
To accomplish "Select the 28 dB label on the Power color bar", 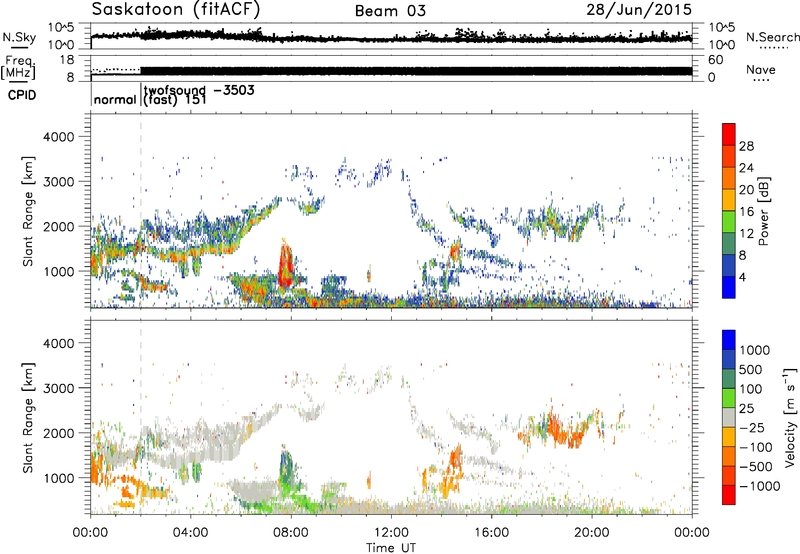I will pos(746,146).
